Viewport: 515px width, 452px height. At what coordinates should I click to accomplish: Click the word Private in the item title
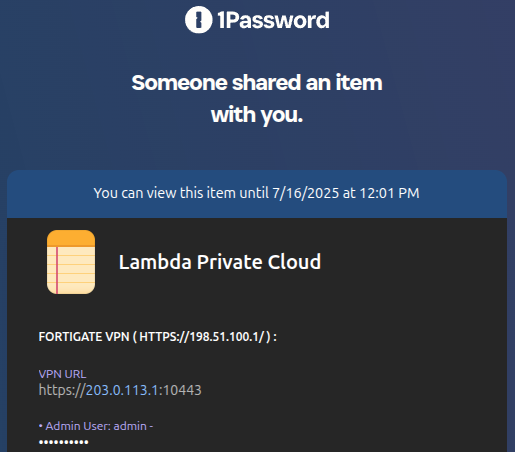coord(229,262)
